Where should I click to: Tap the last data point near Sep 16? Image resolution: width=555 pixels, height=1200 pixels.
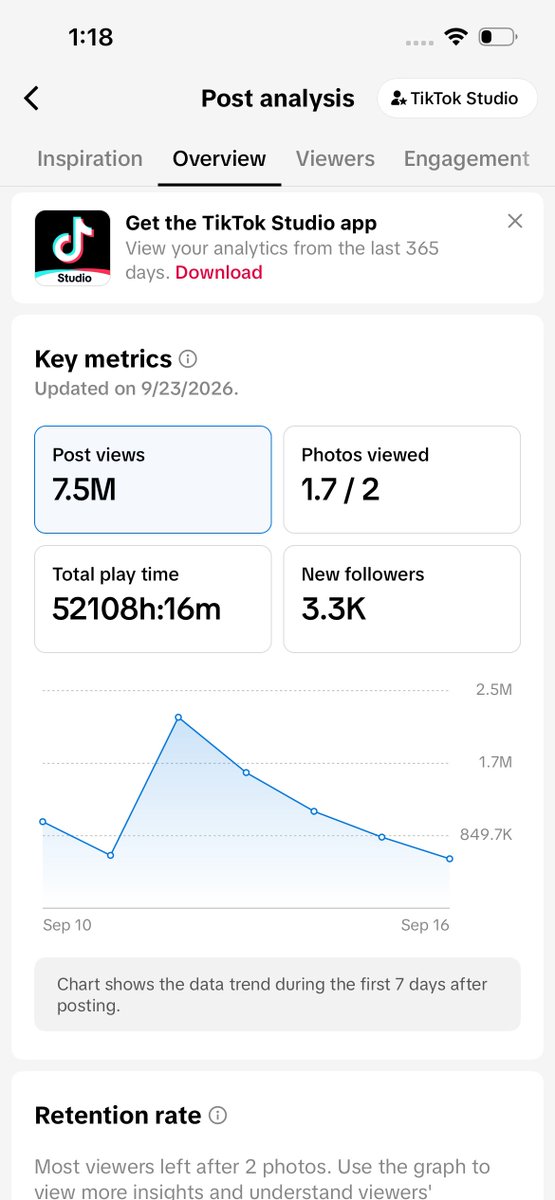coord(449,858)
